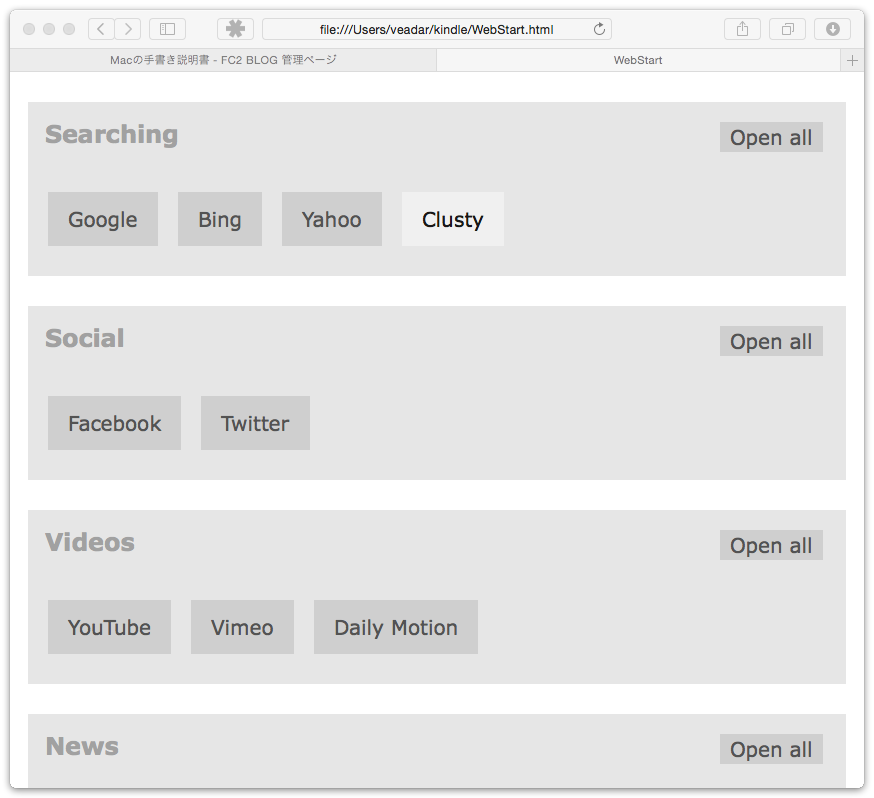Viewport: 874px width, 798px height.
Task: Switch to the FC2 BLOG tab
Action: 223,60
